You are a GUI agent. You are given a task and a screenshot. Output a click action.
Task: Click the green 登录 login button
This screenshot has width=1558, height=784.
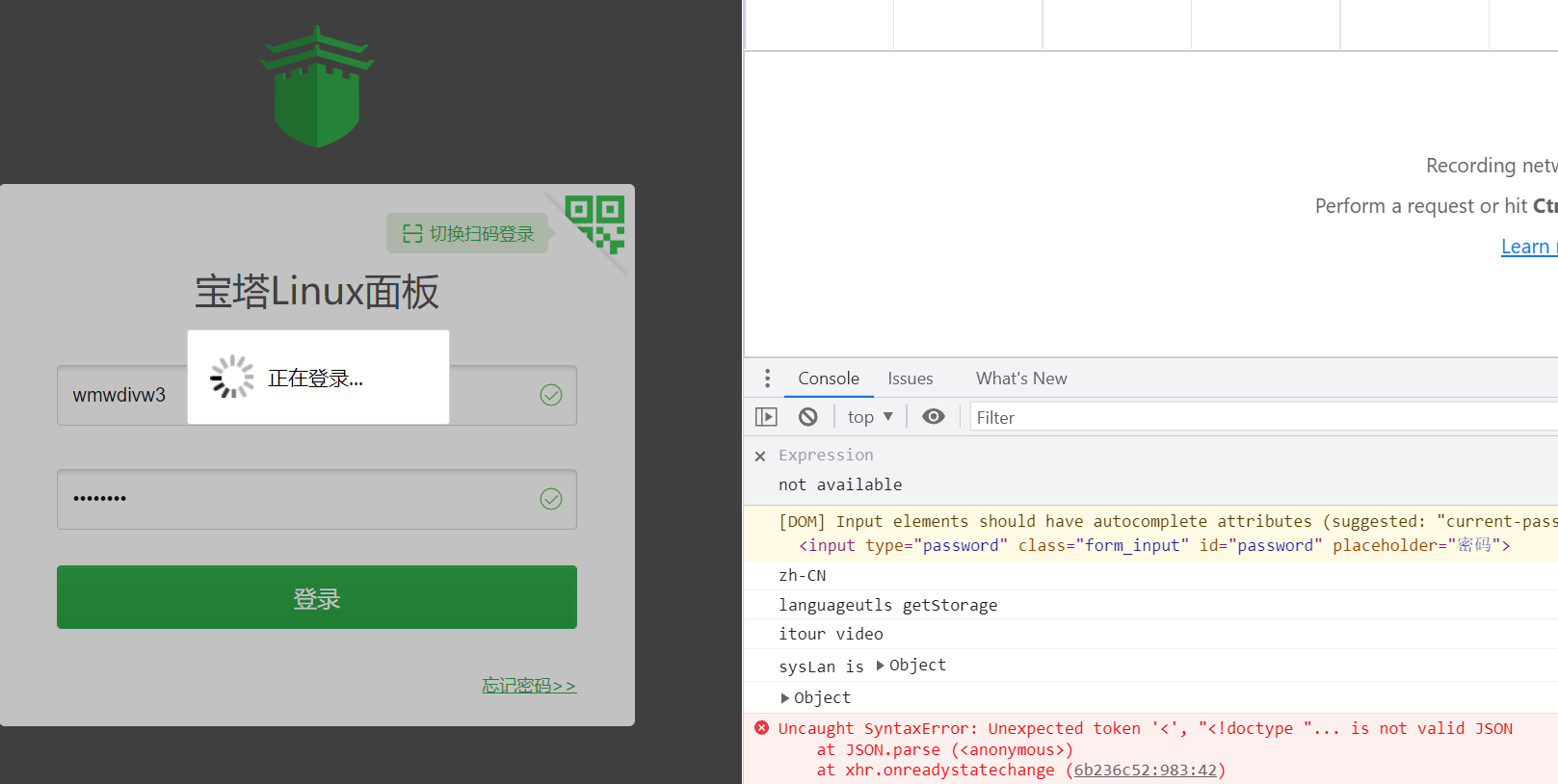point(317,597)
